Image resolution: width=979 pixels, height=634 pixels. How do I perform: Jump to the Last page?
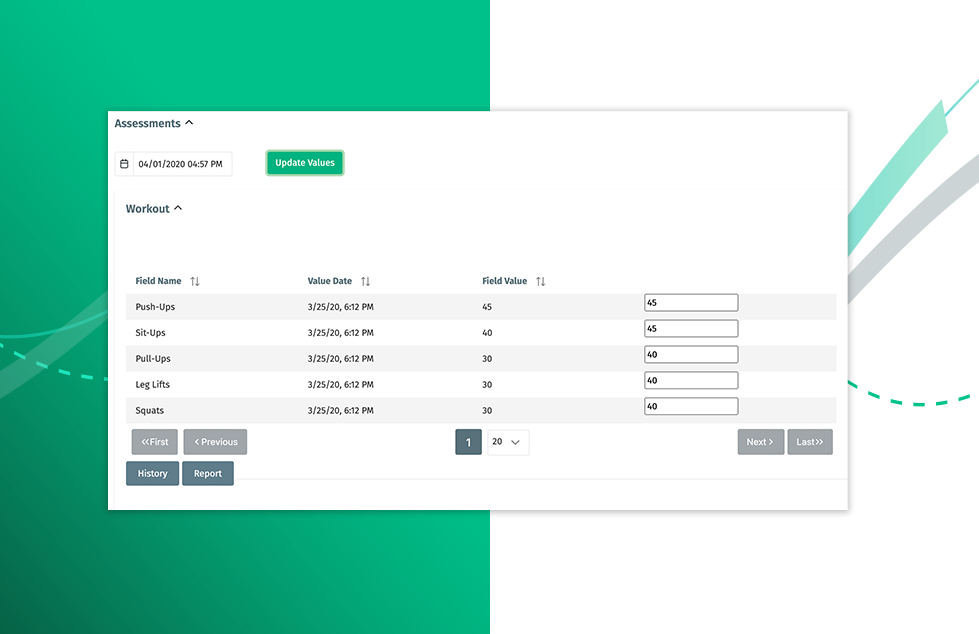[810, 442]
